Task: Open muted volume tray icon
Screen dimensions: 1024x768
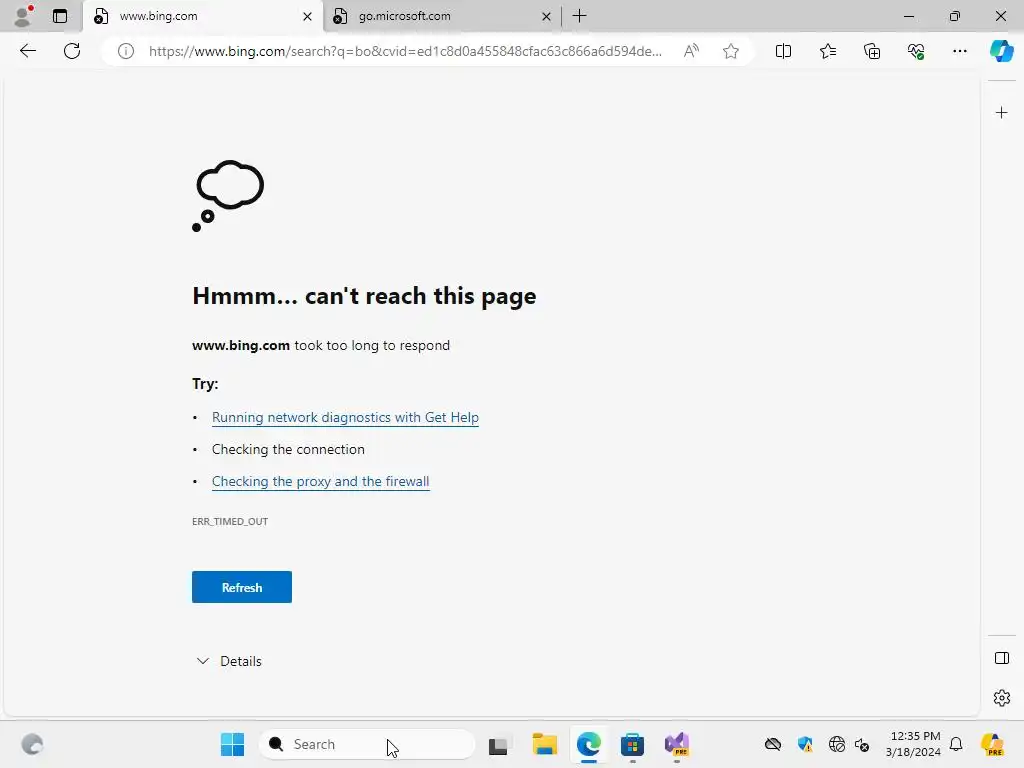Action: (x=862, y=744)
